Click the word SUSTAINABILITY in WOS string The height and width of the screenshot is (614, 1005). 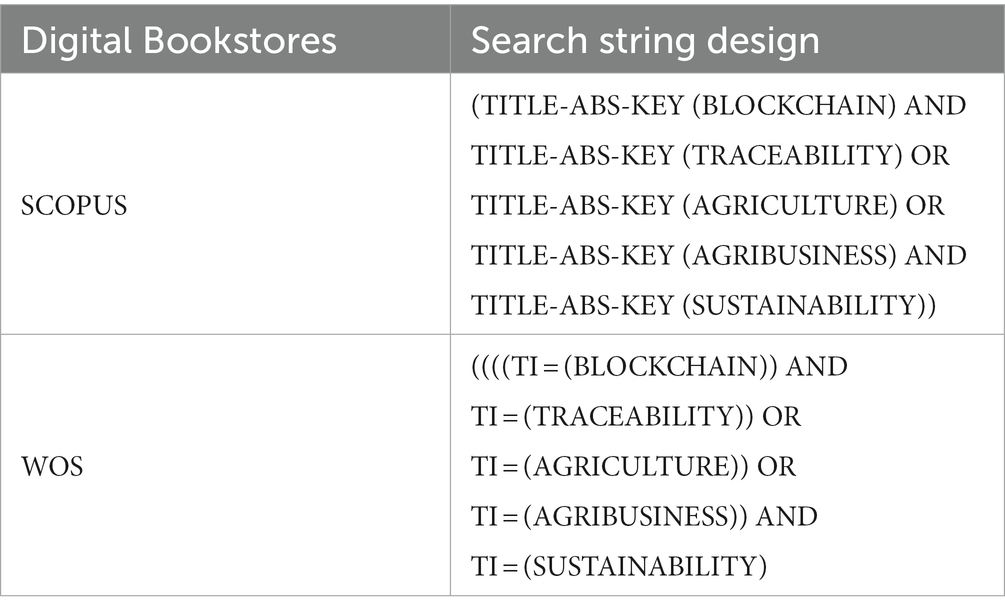(645, 567)
